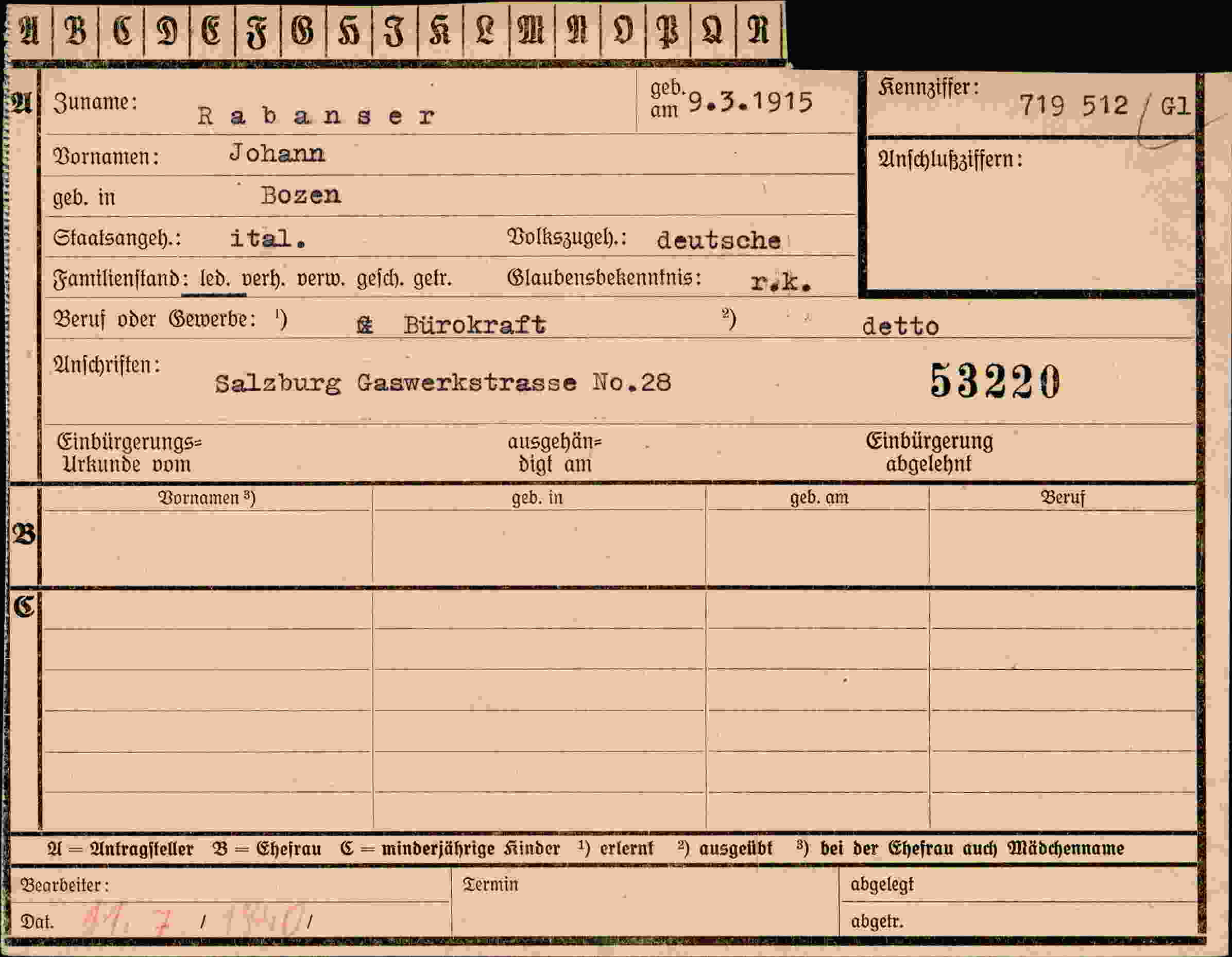Select the letter R index tab
Image resolution: width=1232 pixels, height=957 pixels.
(x=759, y=31)
